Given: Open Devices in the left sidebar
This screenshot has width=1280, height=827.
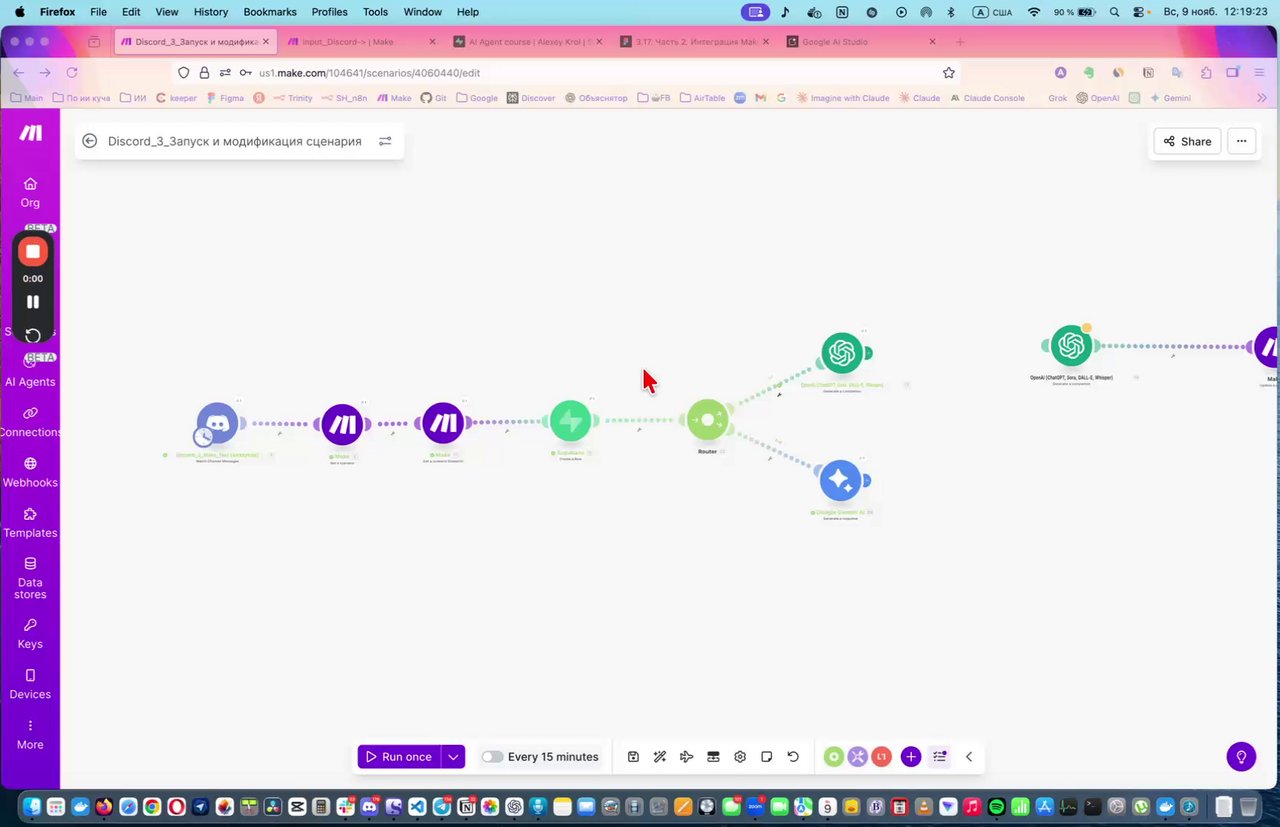Looking at the screenshot, I should [x=30, y=684].
